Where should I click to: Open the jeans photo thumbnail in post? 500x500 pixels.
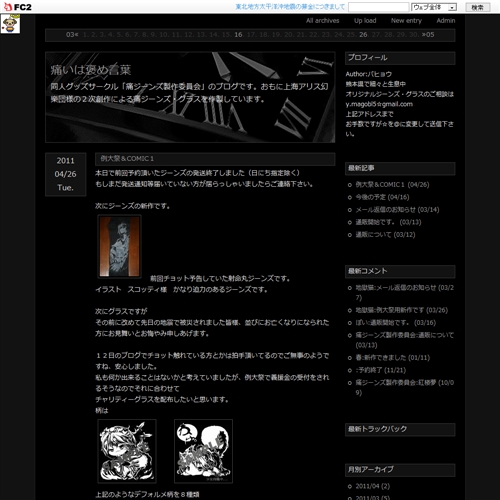coord(119,246)
